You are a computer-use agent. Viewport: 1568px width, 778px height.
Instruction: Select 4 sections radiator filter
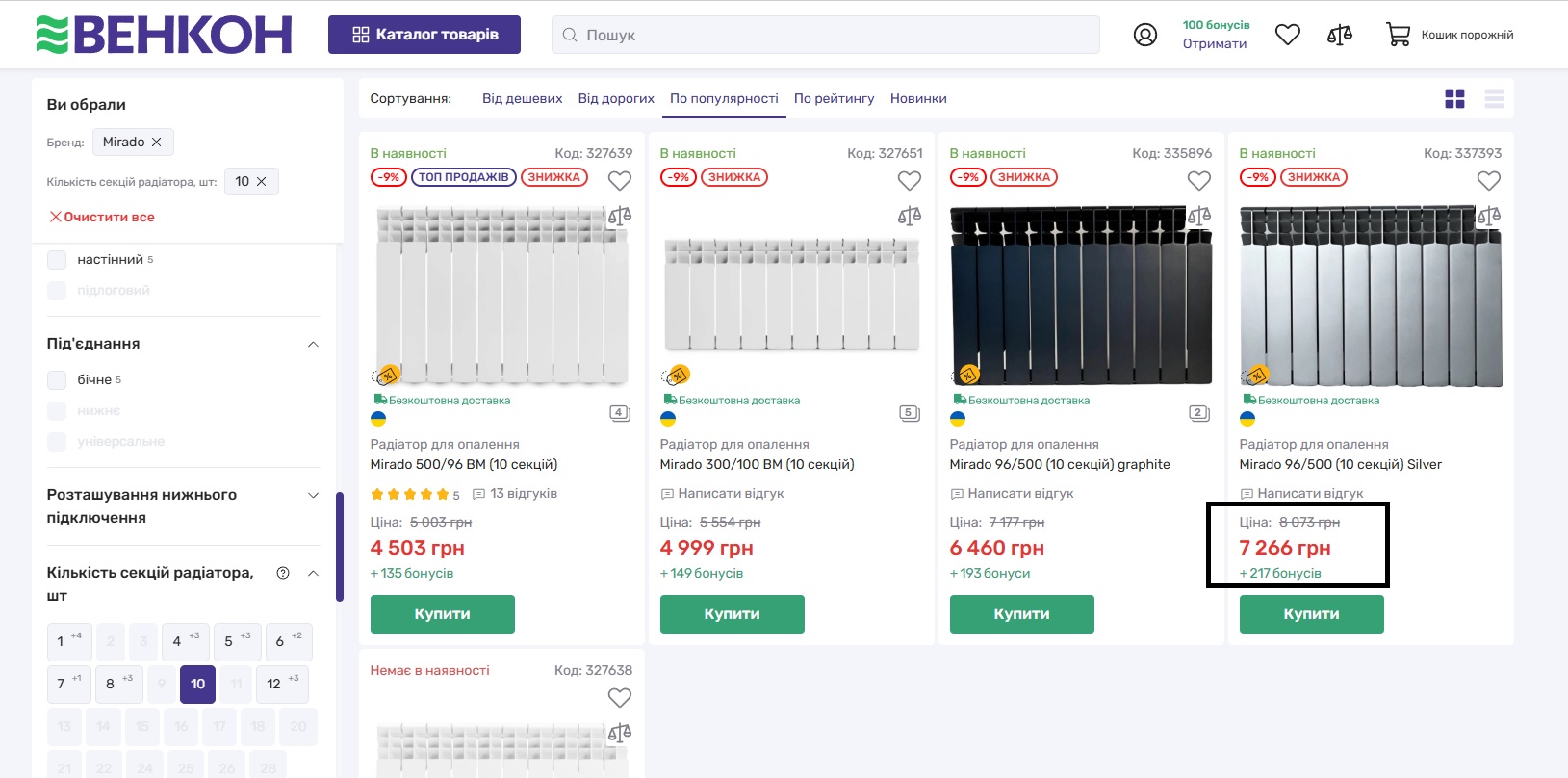click(185, 641)
